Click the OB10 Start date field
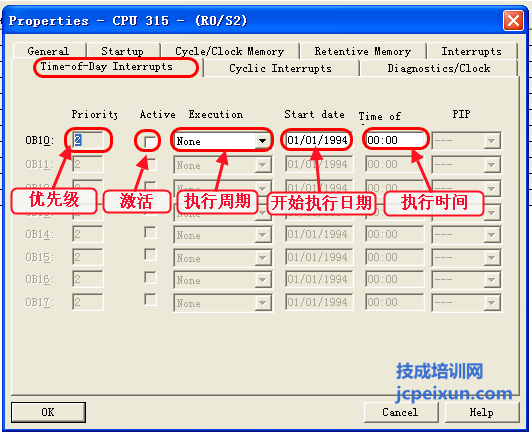The height and width of the screenshot is (437, 532). (317, 140)
